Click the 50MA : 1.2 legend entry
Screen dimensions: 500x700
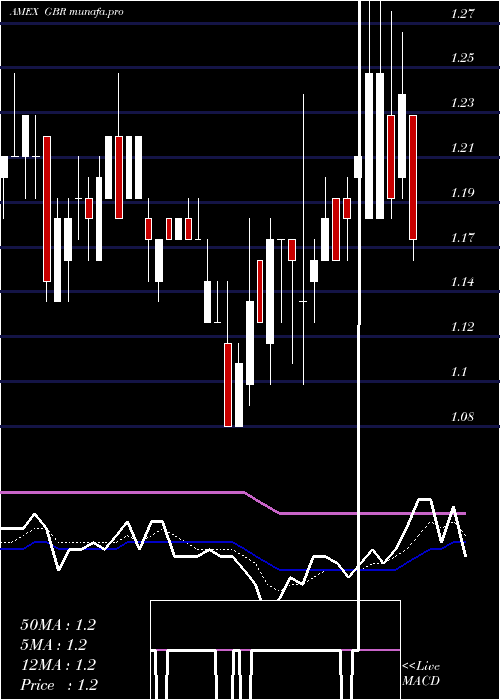(x=58, y=625)
